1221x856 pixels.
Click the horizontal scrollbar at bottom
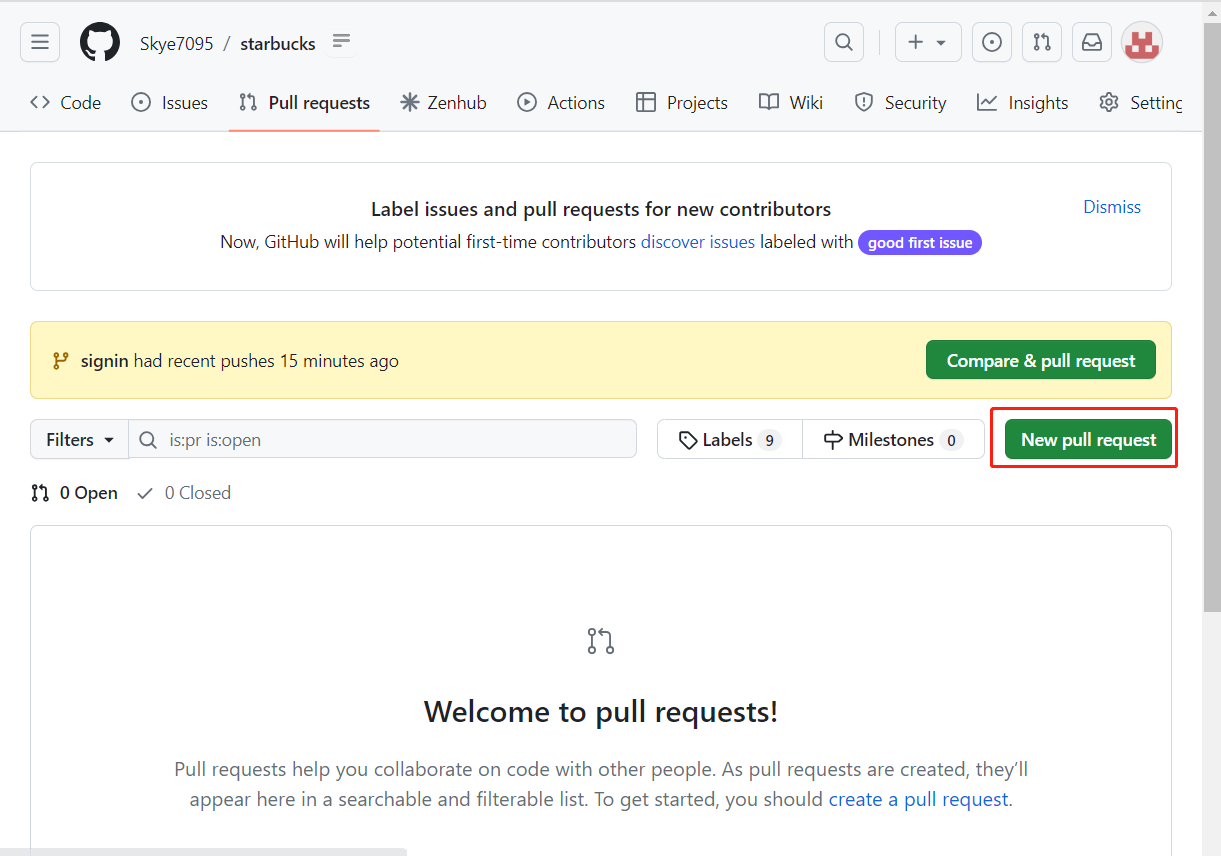pos(204,852)
